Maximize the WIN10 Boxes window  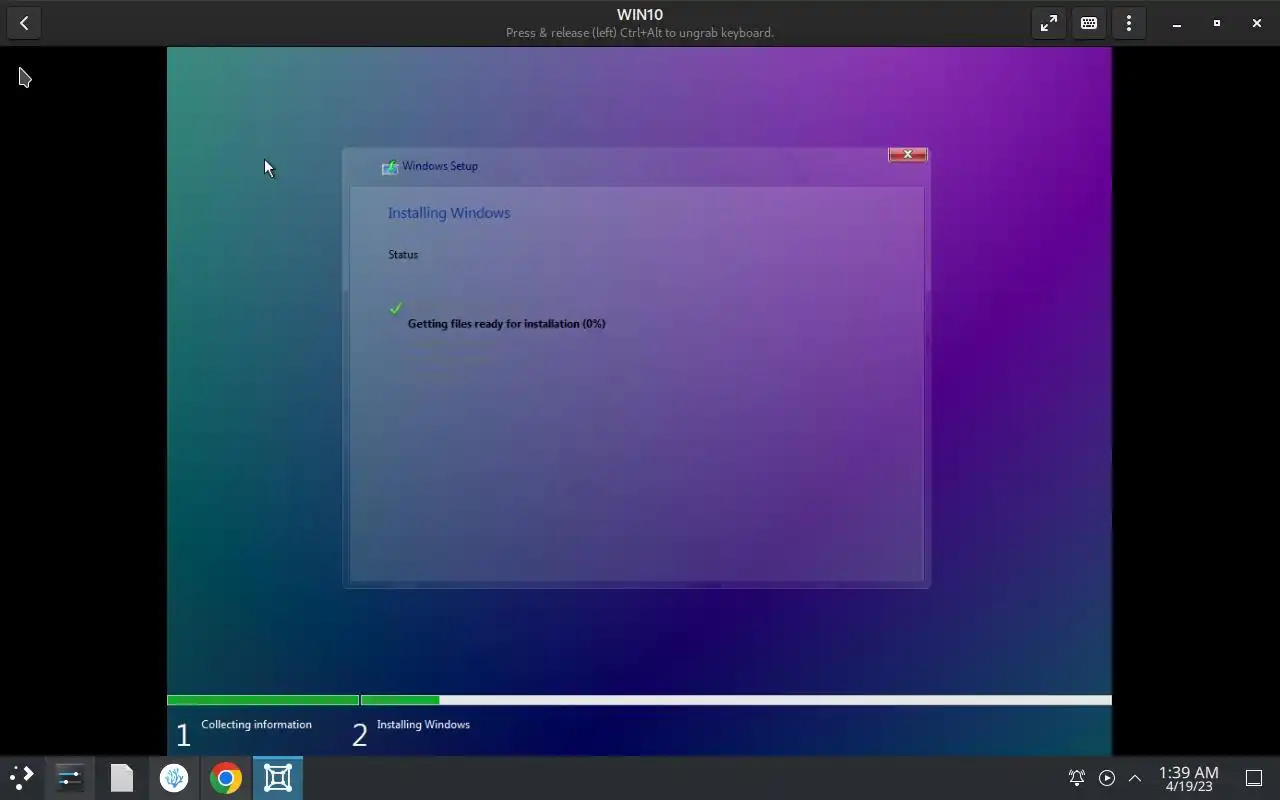1217,23
